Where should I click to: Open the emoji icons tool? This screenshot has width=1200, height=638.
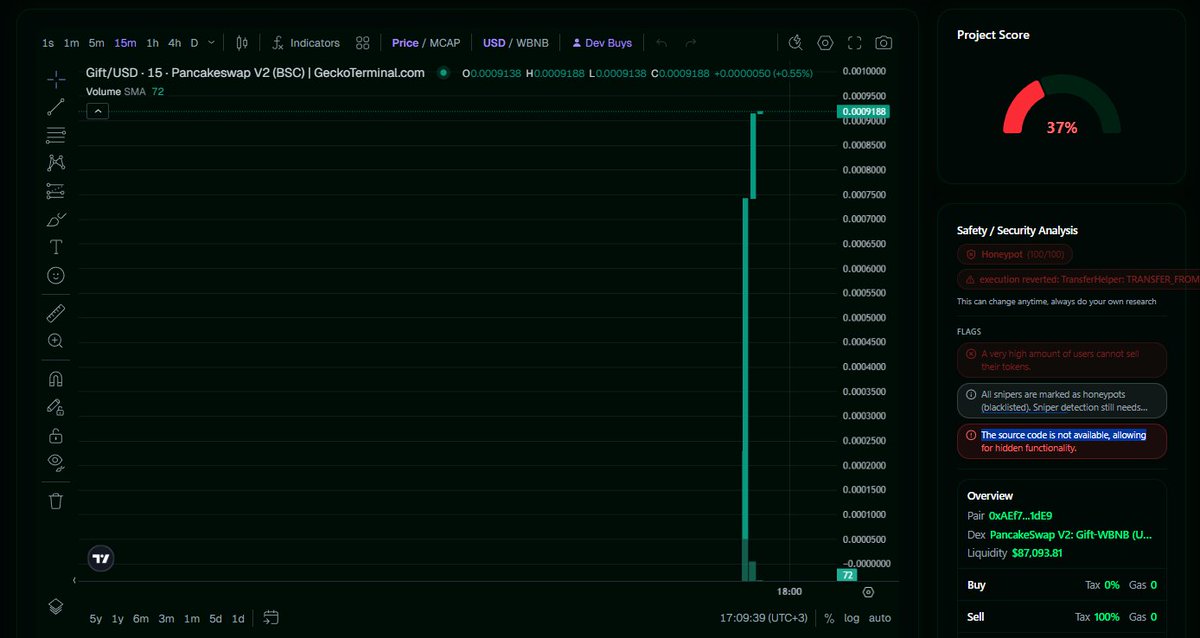(x=56, y=275)
